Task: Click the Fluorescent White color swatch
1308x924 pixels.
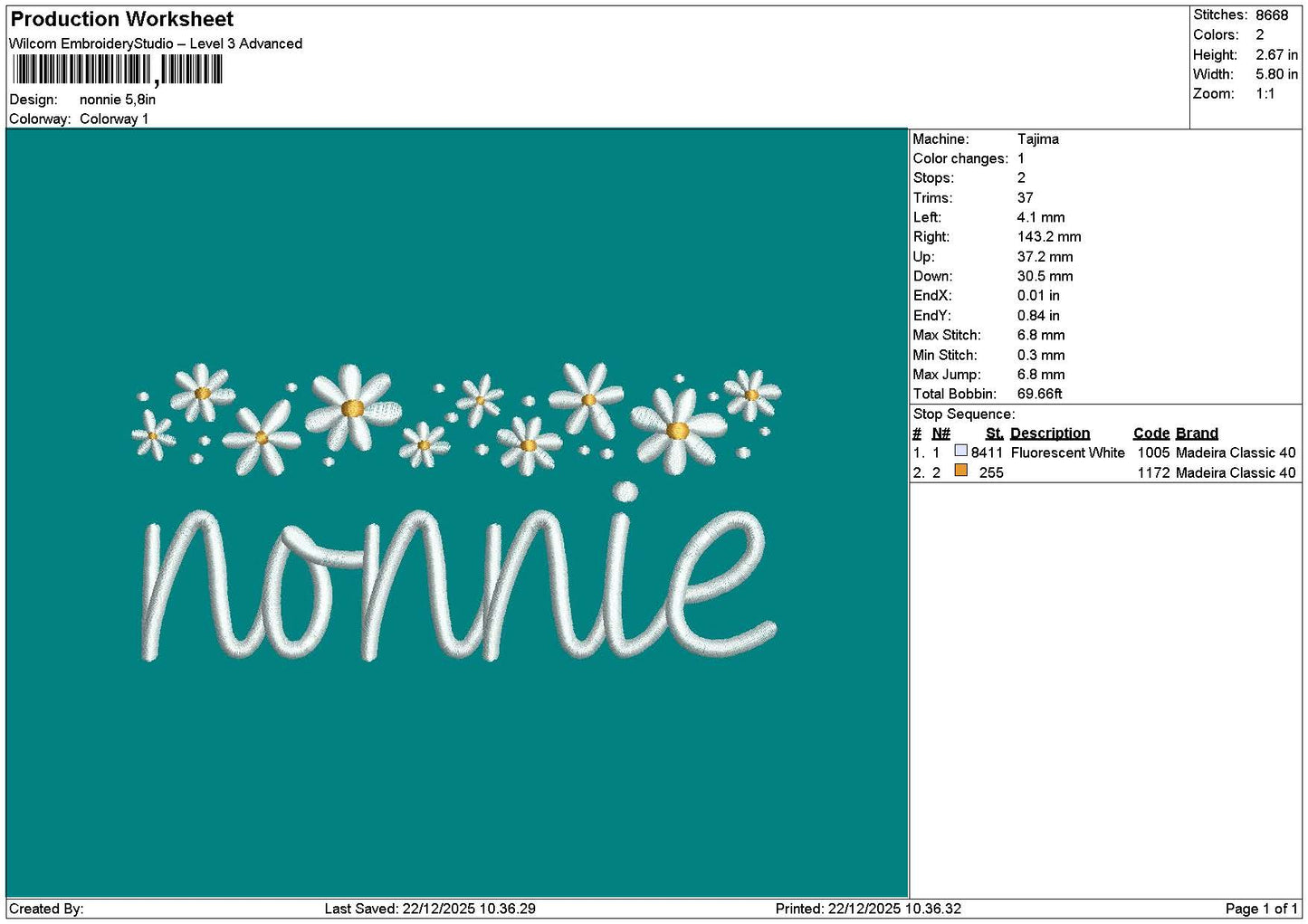Action: coord(960,451)
